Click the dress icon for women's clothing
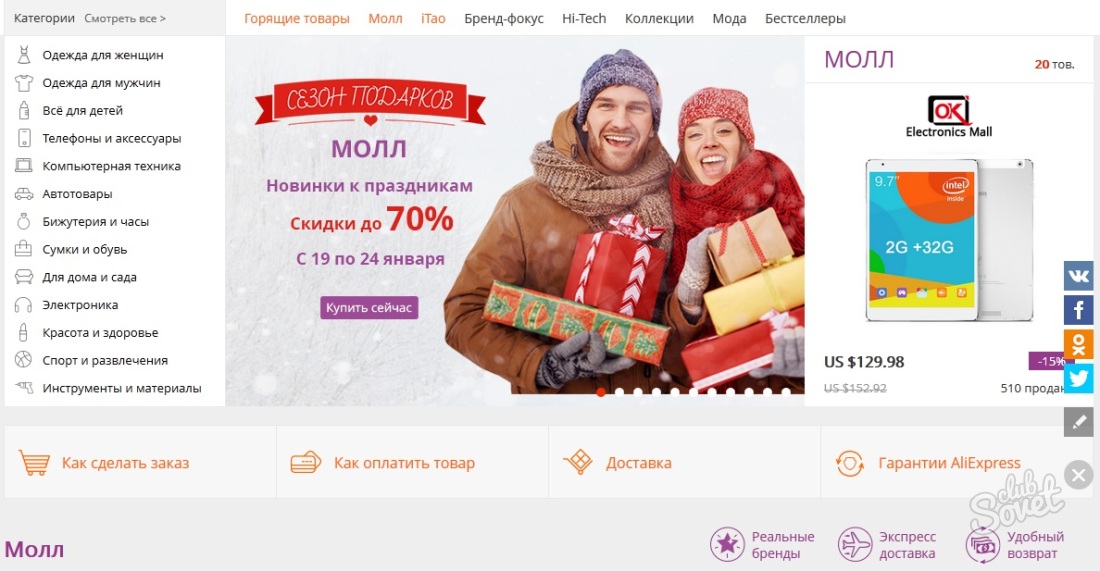Viewport: 1100px width, 571px height. [x=24, y=55]
